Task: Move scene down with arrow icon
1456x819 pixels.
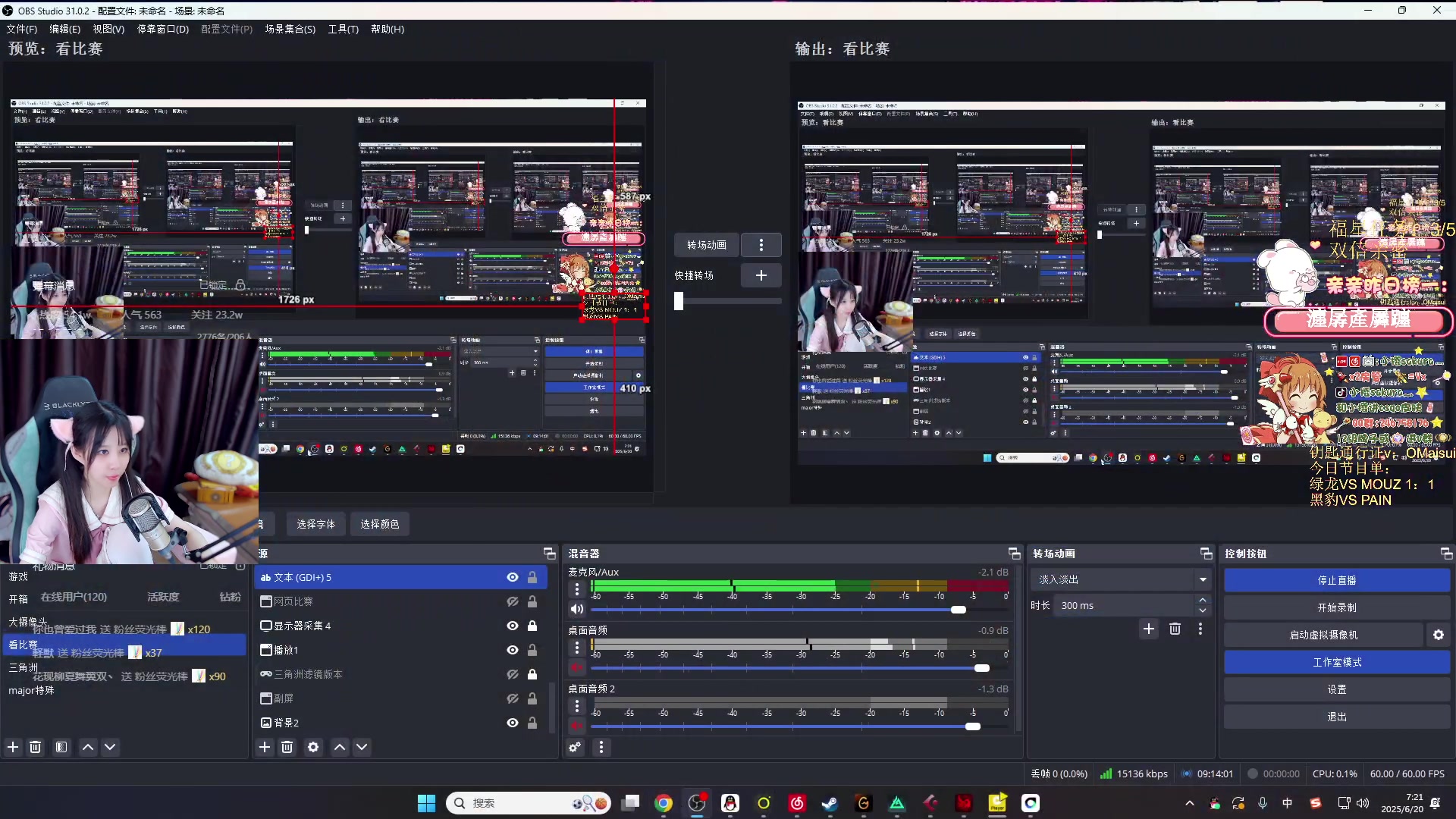Action: pos(110,747)
